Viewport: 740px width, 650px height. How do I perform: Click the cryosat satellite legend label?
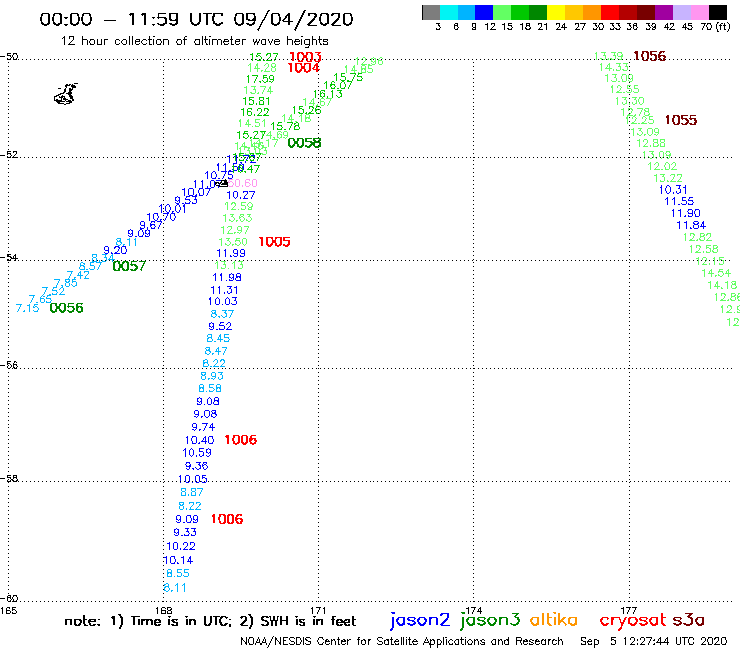tap(633, 620)
